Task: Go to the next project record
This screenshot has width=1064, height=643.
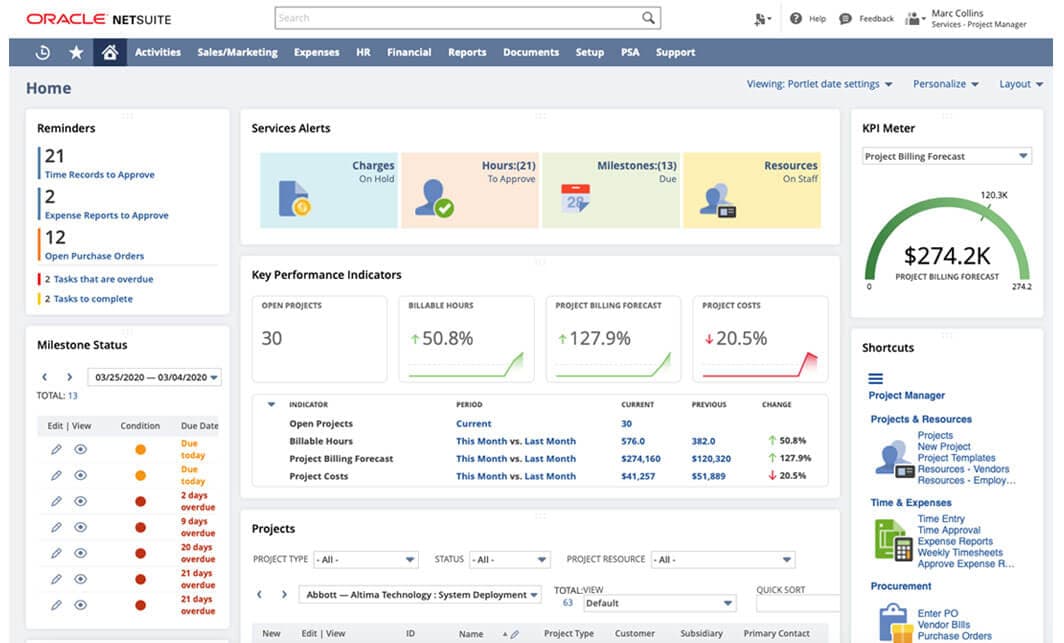Action: (x=284, y=595)
